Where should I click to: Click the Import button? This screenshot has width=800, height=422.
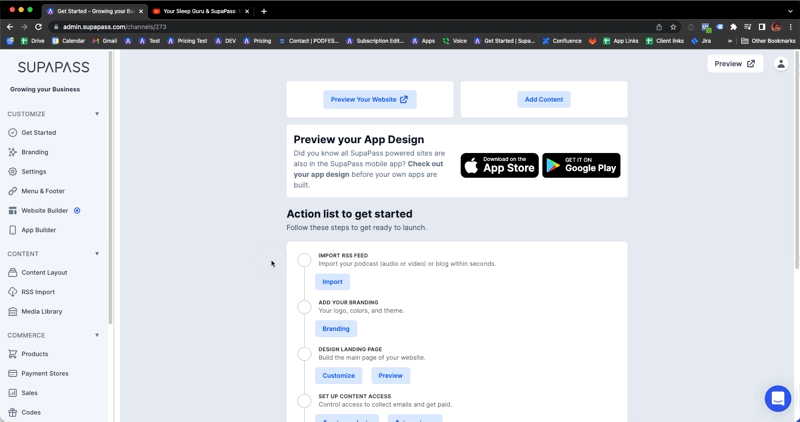(332, 282)
